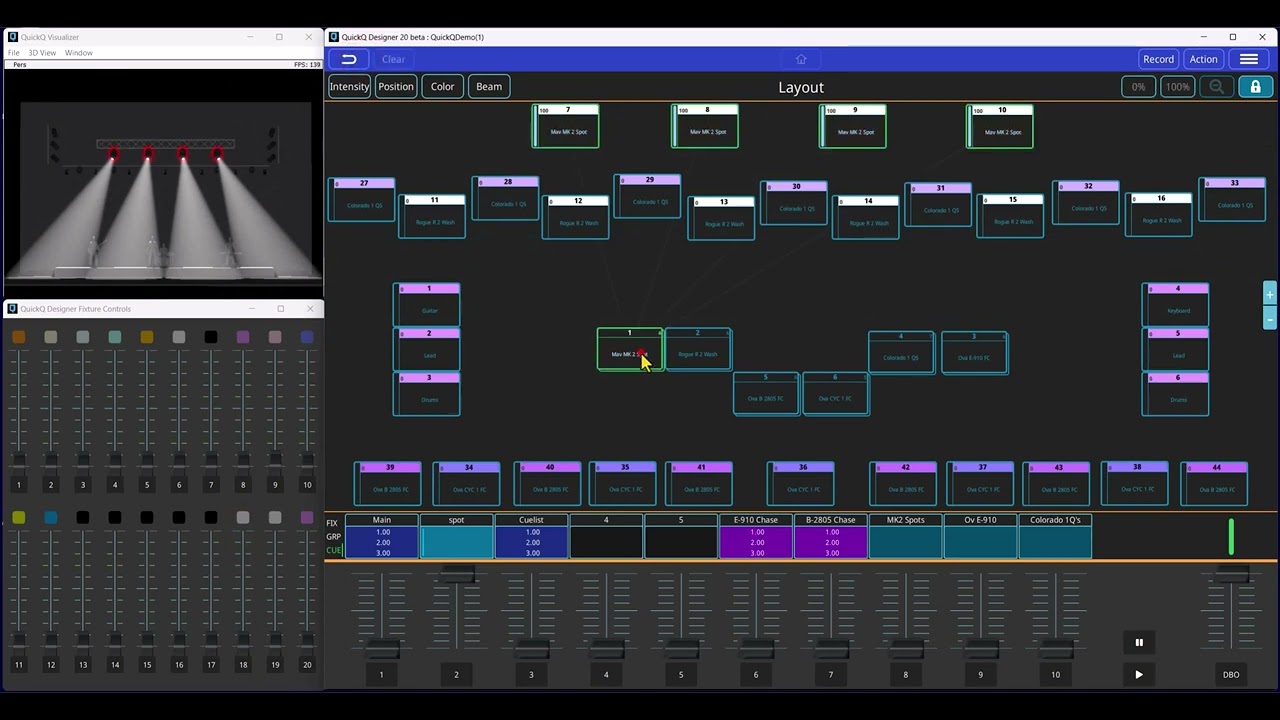Switch to the Color tab
1280x720 pixels.
point(443,87)
